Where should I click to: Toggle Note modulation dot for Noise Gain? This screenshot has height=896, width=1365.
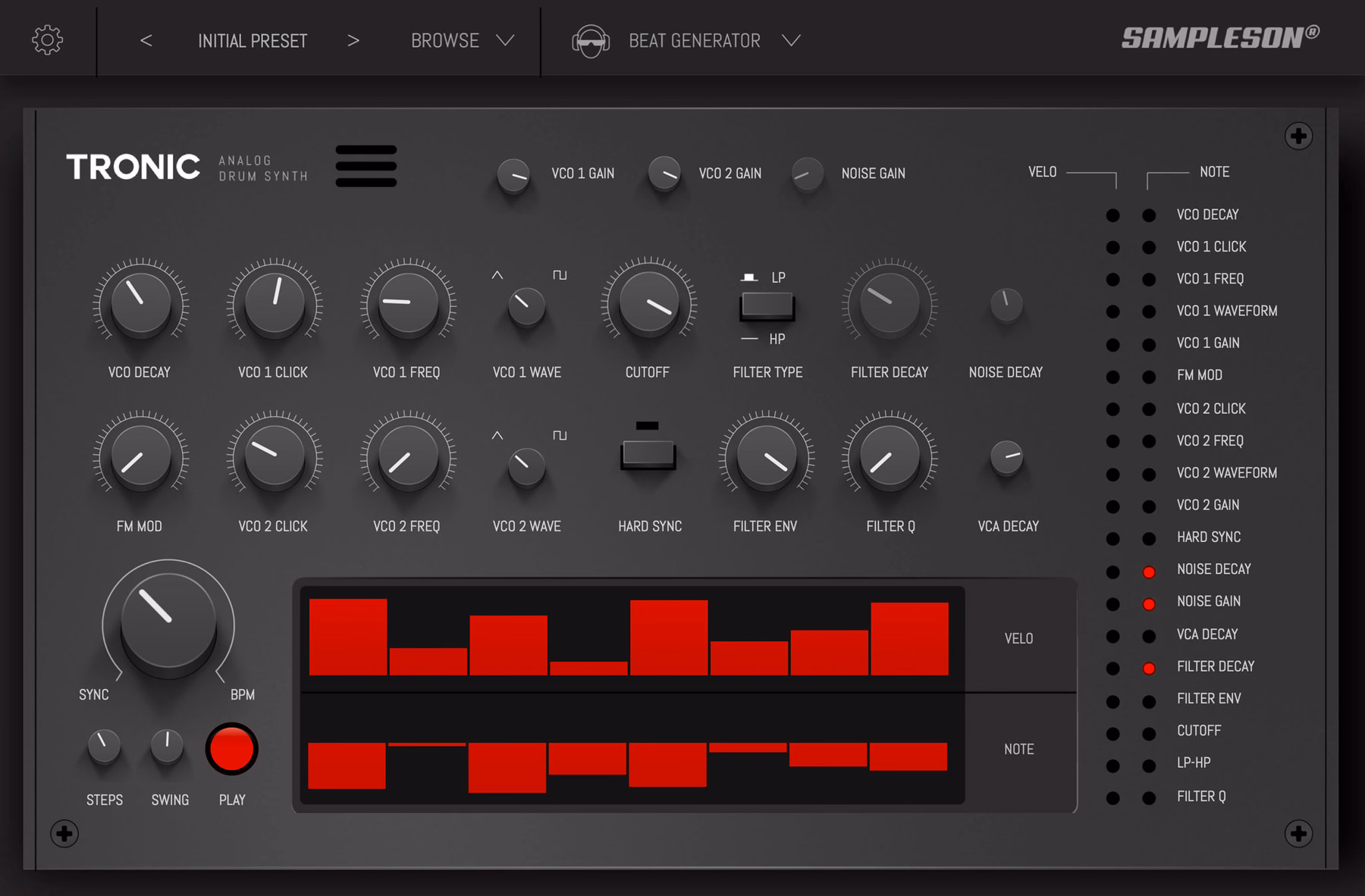[x=1149, y=604]
